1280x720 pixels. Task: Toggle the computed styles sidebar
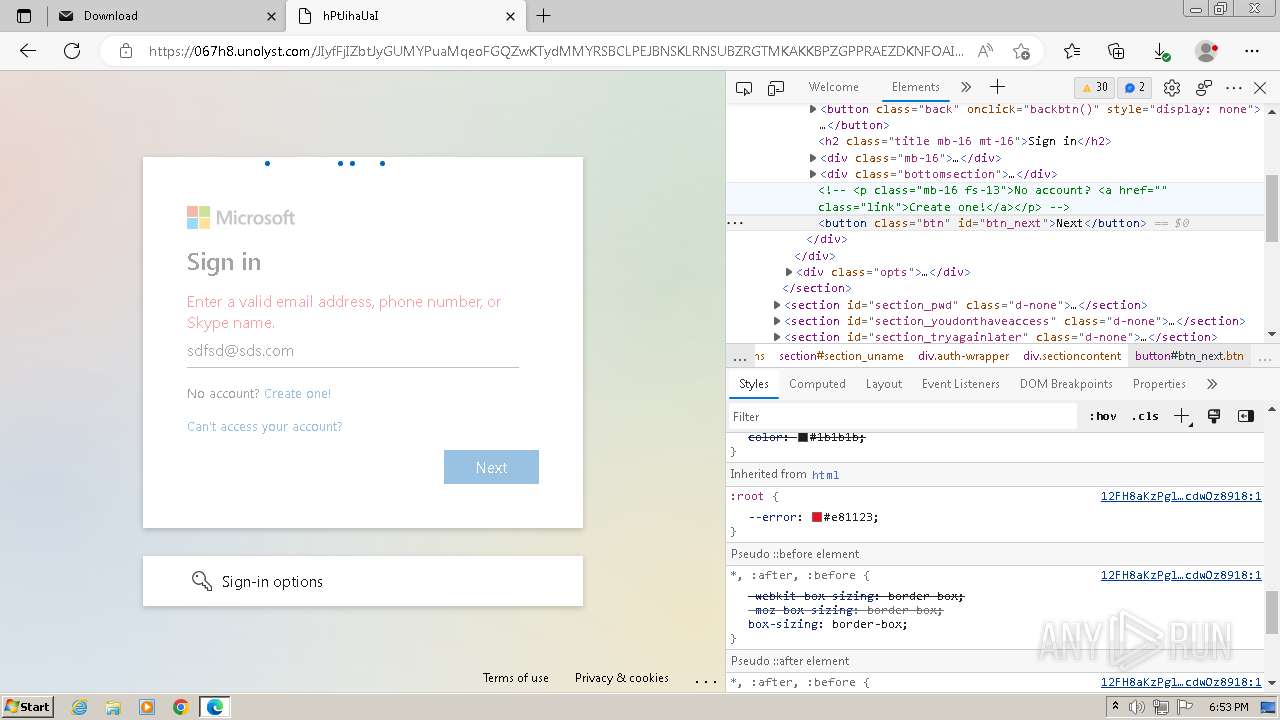[x=1246, y=416]
